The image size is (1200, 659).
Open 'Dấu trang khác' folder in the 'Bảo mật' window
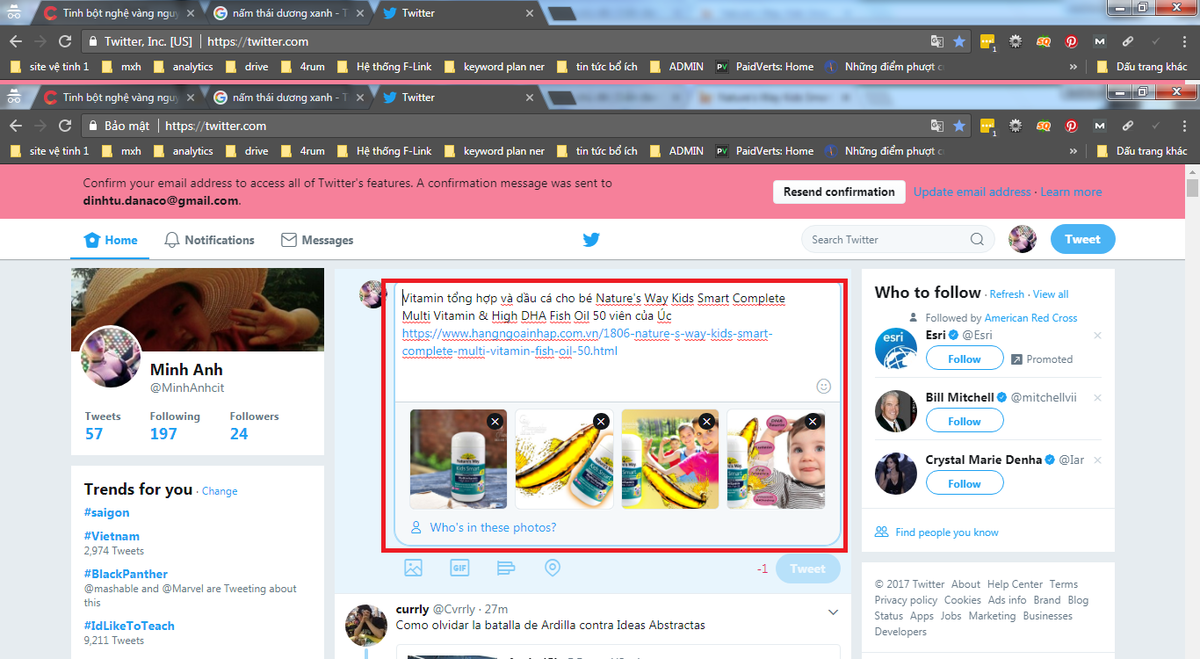tap(1142, 151)
